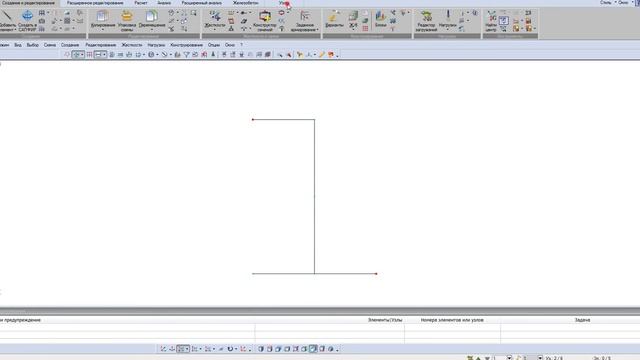
Task: Expand the Копирование dropdown arrow
Action: 102,30
